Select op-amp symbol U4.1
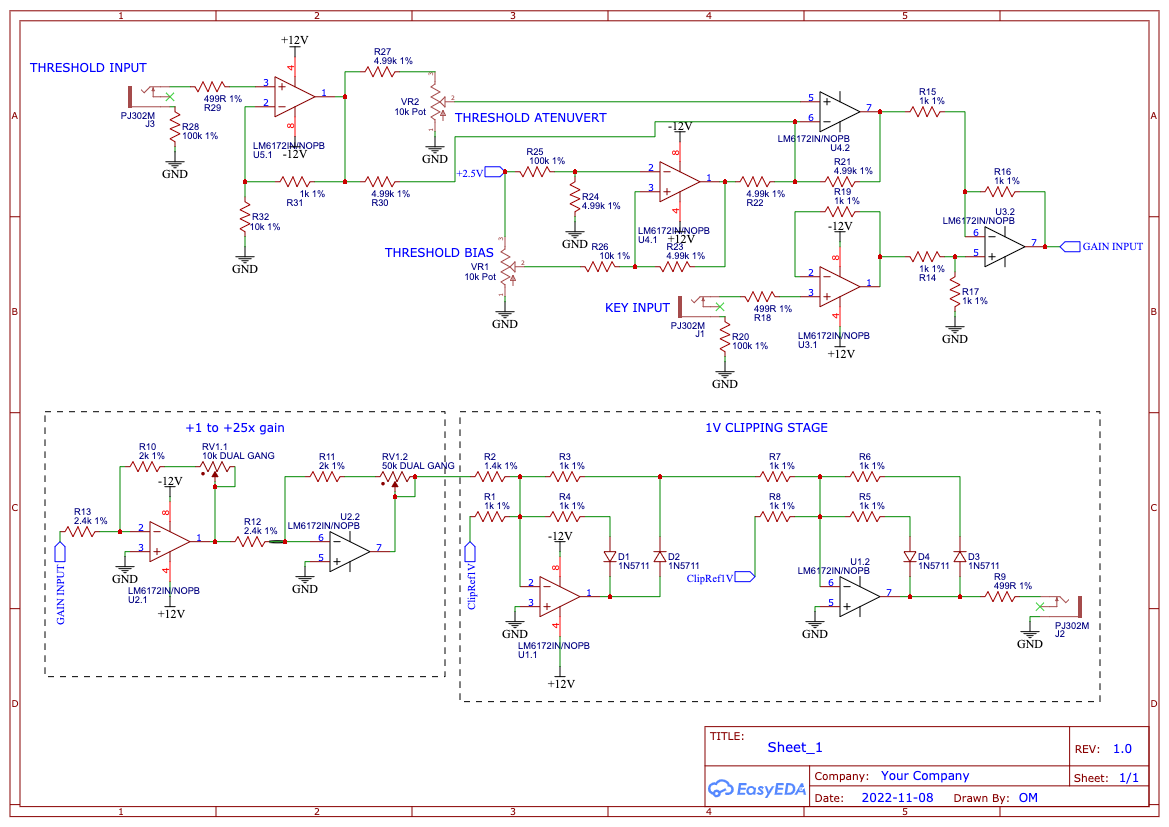1169x827 pixels. 678,180
